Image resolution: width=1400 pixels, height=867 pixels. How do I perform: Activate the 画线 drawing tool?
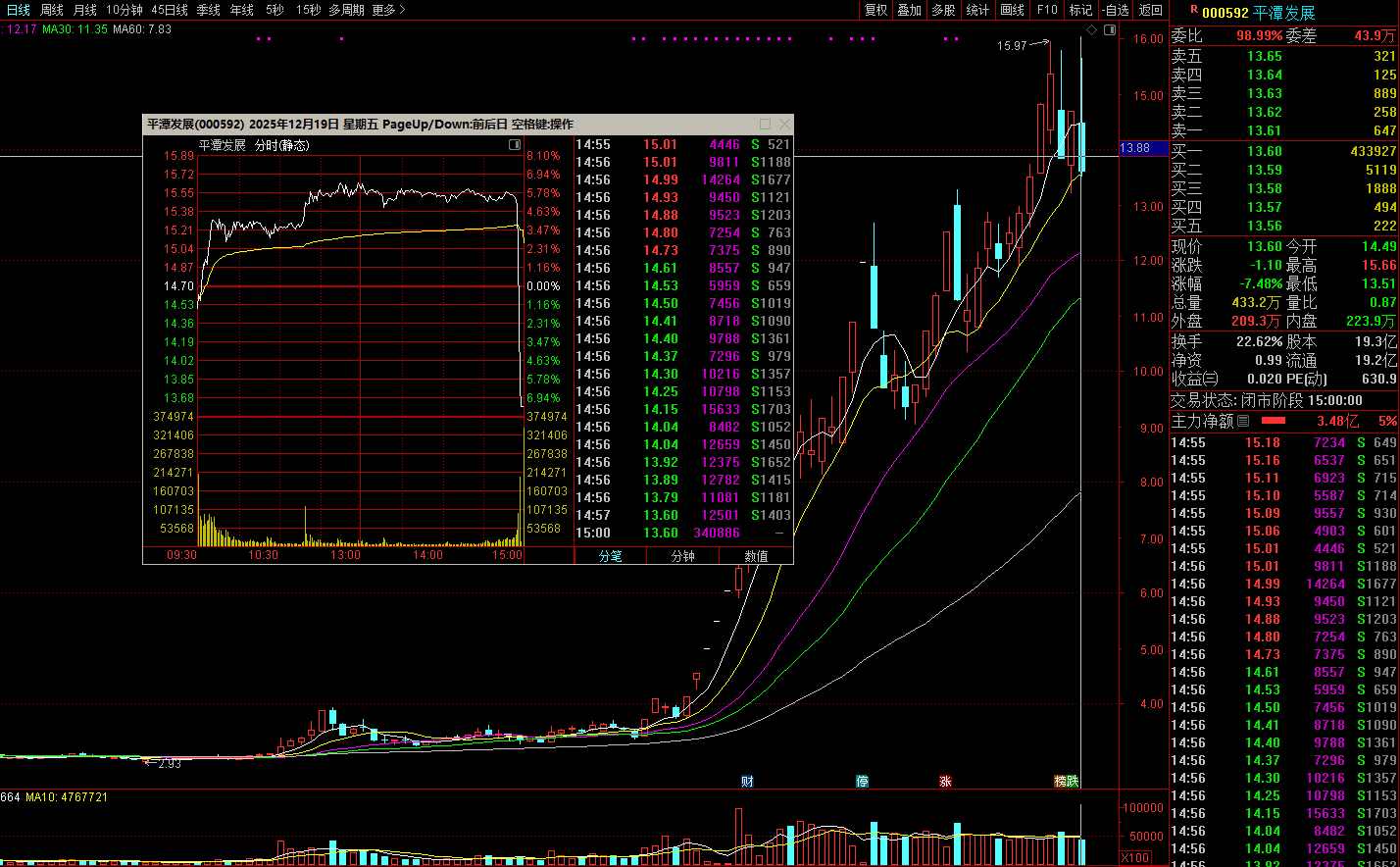pos(1012,10)
